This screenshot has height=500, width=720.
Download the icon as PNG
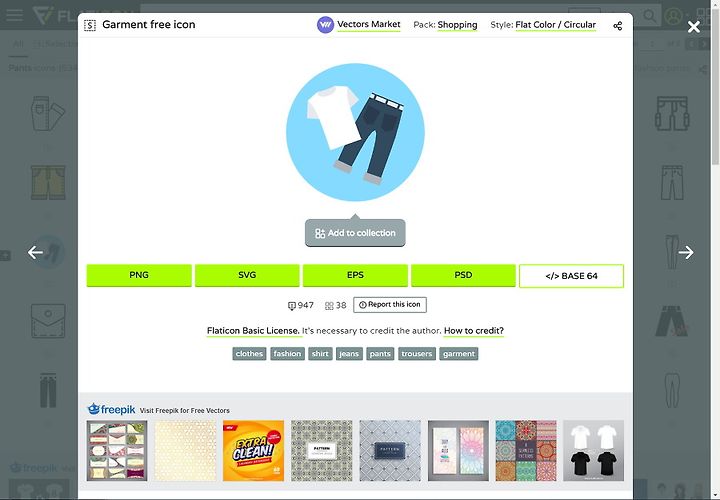139,275
